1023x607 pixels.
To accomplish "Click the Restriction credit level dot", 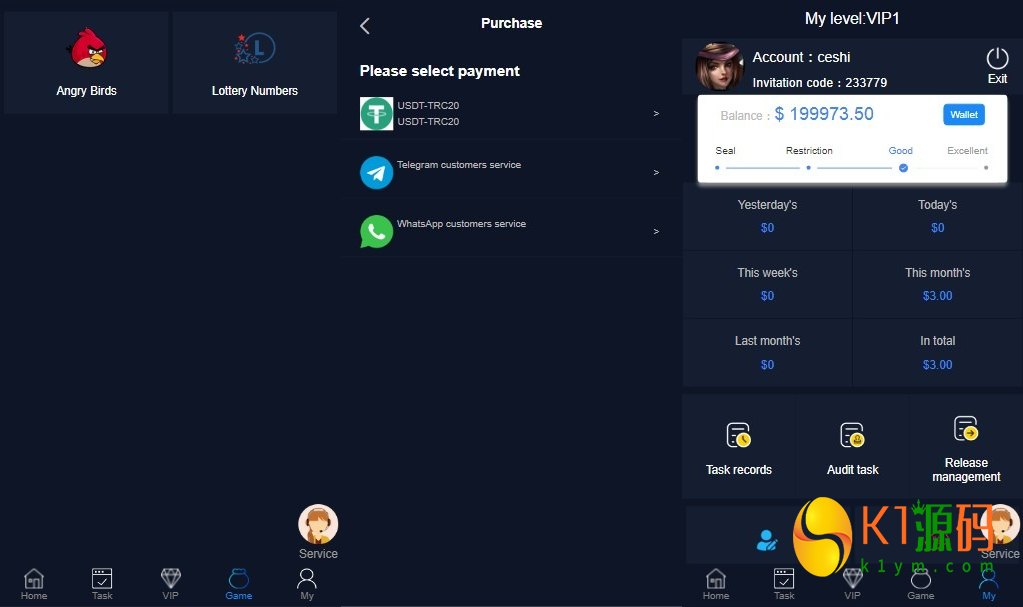I will pos(808,168).
